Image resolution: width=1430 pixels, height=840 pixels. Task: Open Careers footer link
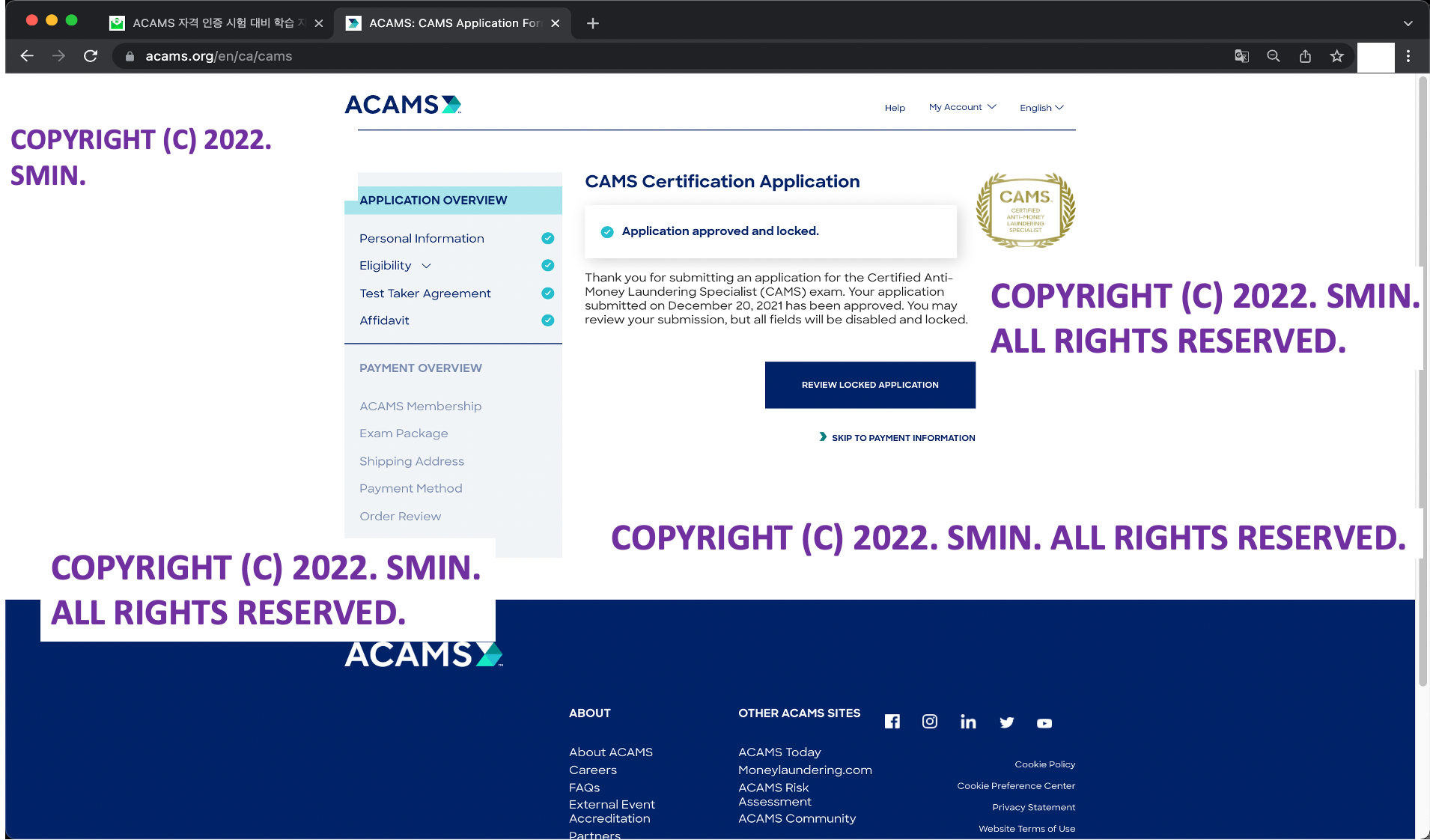593,770
